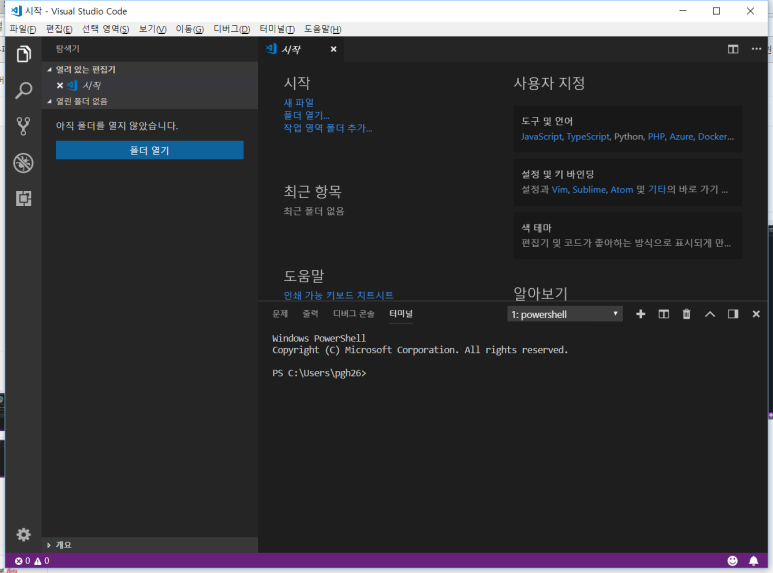Open the Search view in activity bar
This screenshot has height=573, width=773.
pos(24,90)
